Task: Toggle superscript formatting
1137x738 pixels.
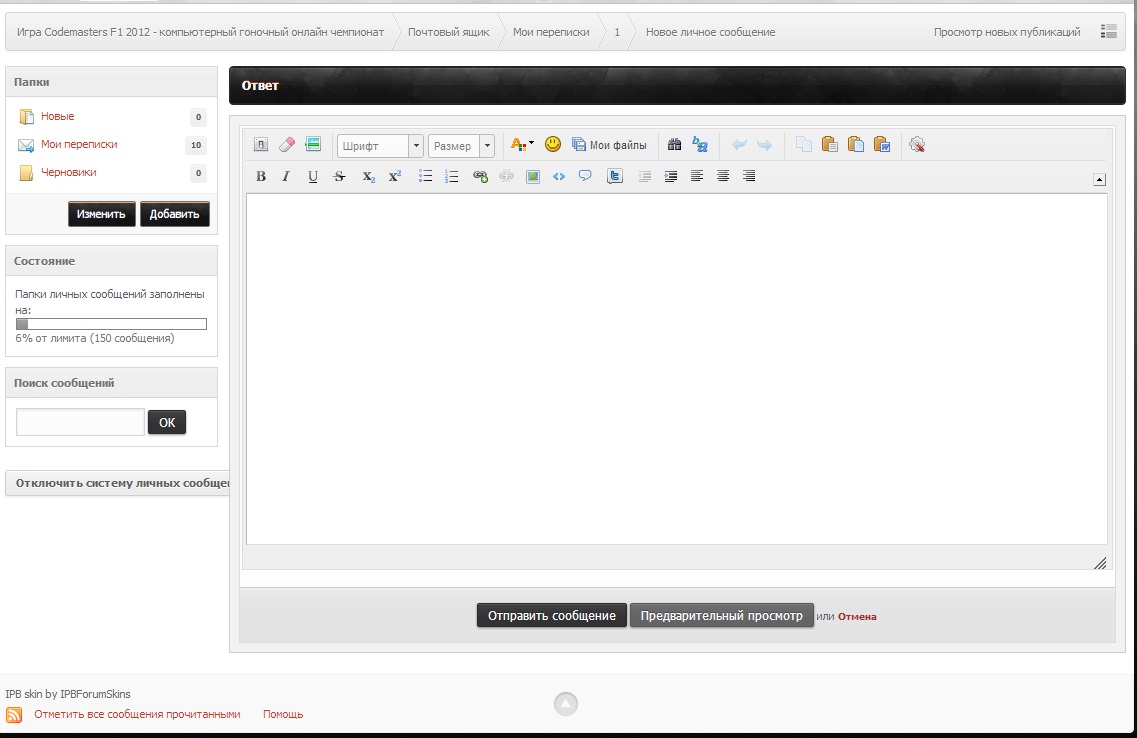Action: tap(394, 176)
